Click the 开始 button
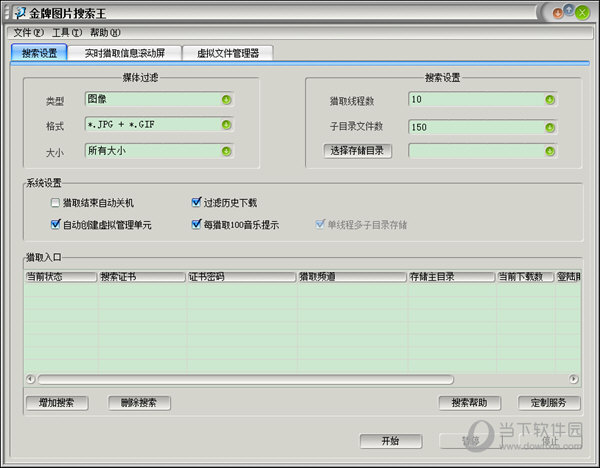Image resolution: width=600 pixels, height=468 pixels. pos(390,440)
